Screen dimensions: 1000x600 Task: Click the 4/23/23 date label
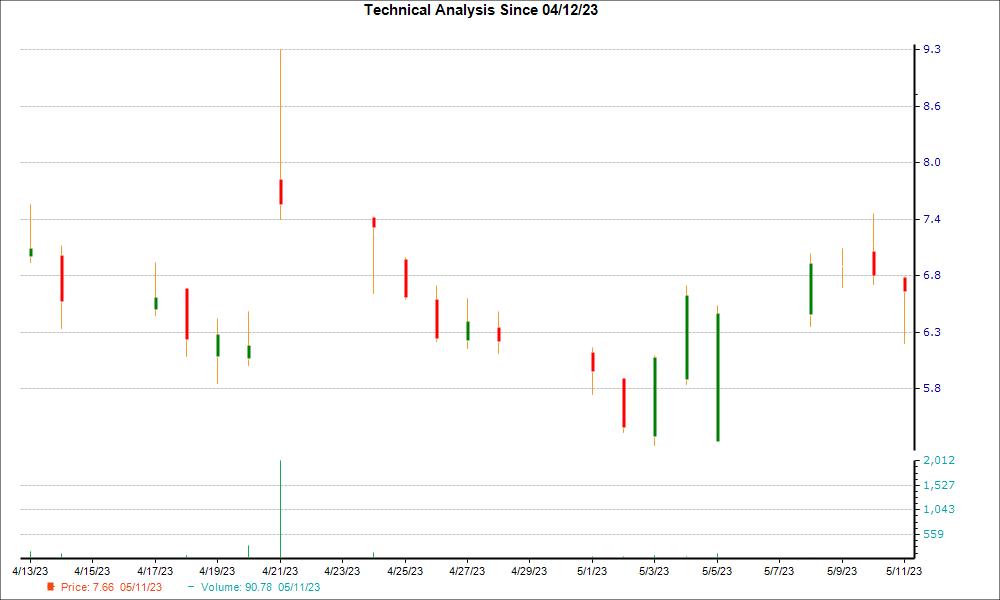point(342,571)
